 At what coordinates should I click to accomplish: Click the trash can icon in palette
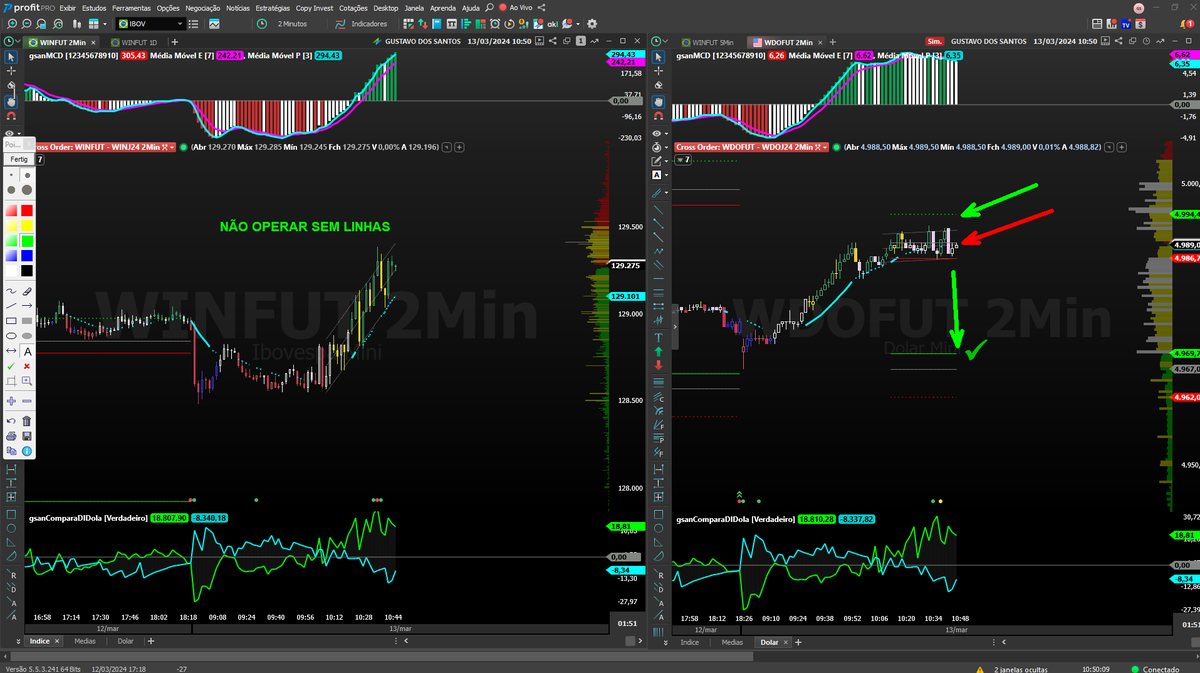pos(27,419)
